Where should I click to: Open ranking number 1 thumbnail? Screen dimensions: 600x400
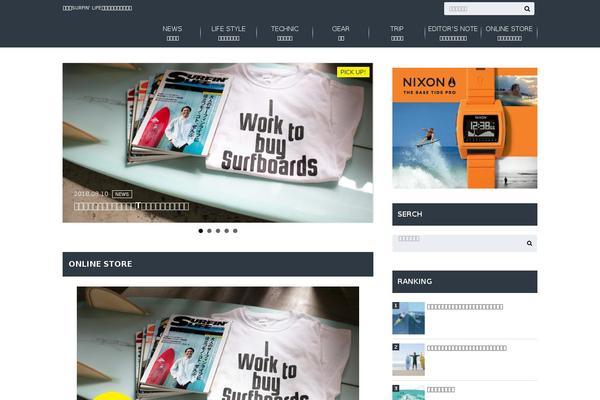click(x=408, y=318)
